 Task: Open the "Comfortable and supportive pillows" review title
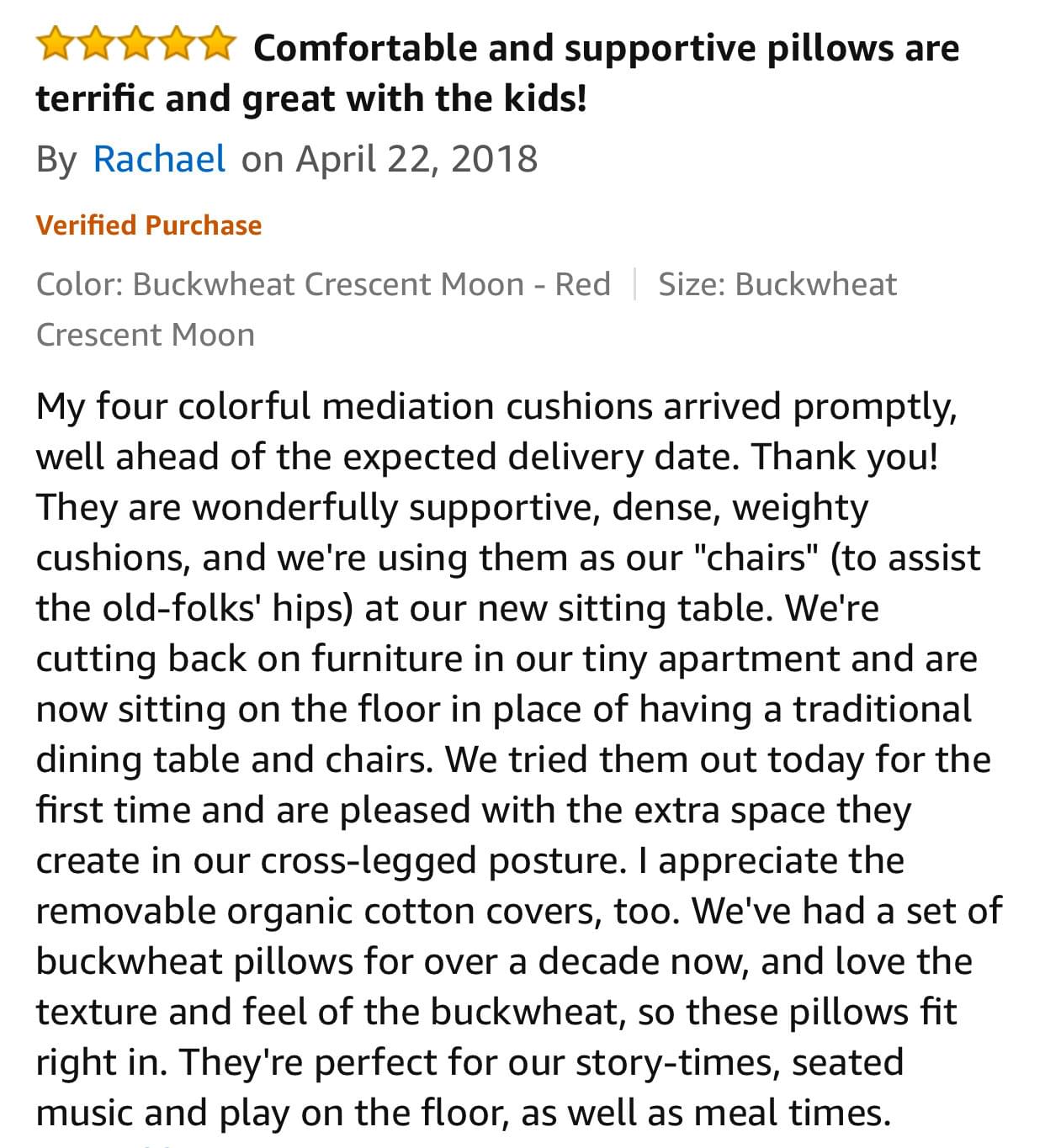pos(496,73)
